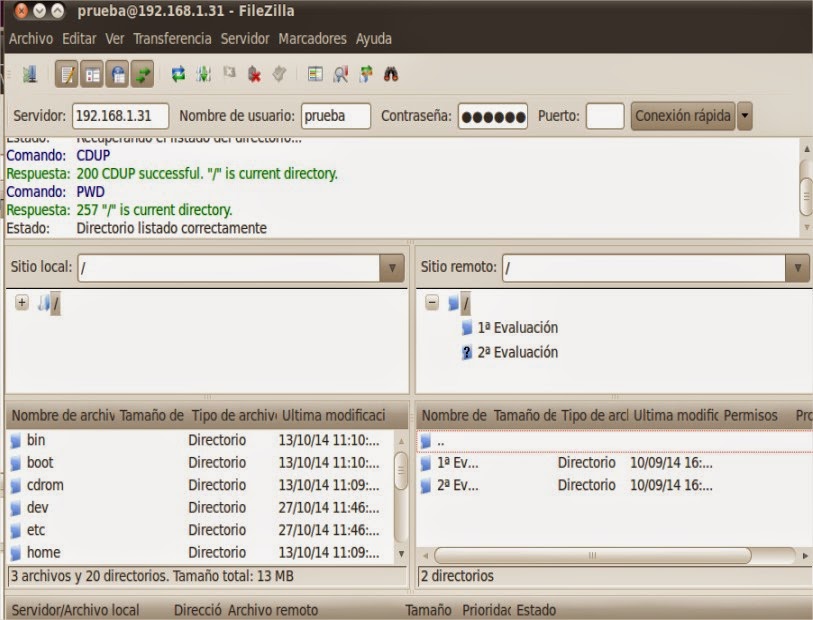This screenshot has height=620, width=813.
Task: Click the home folder icon
Action: (16, 553)
